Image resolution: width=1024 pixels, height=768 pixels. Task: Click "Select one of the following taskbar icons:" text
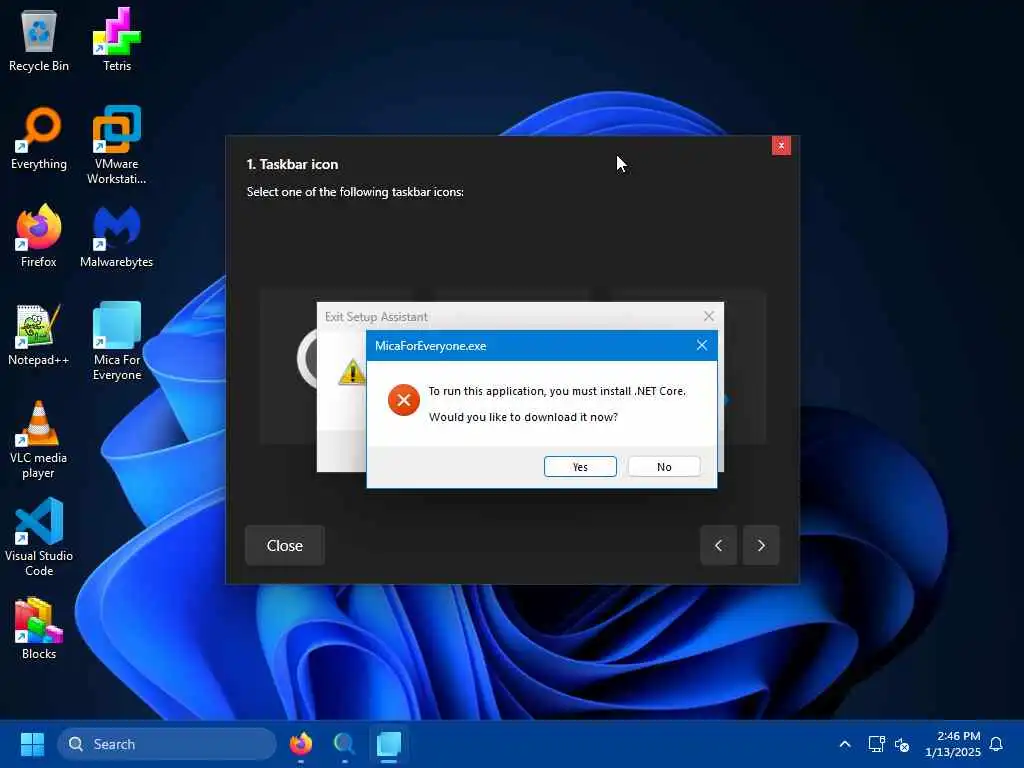355,192
